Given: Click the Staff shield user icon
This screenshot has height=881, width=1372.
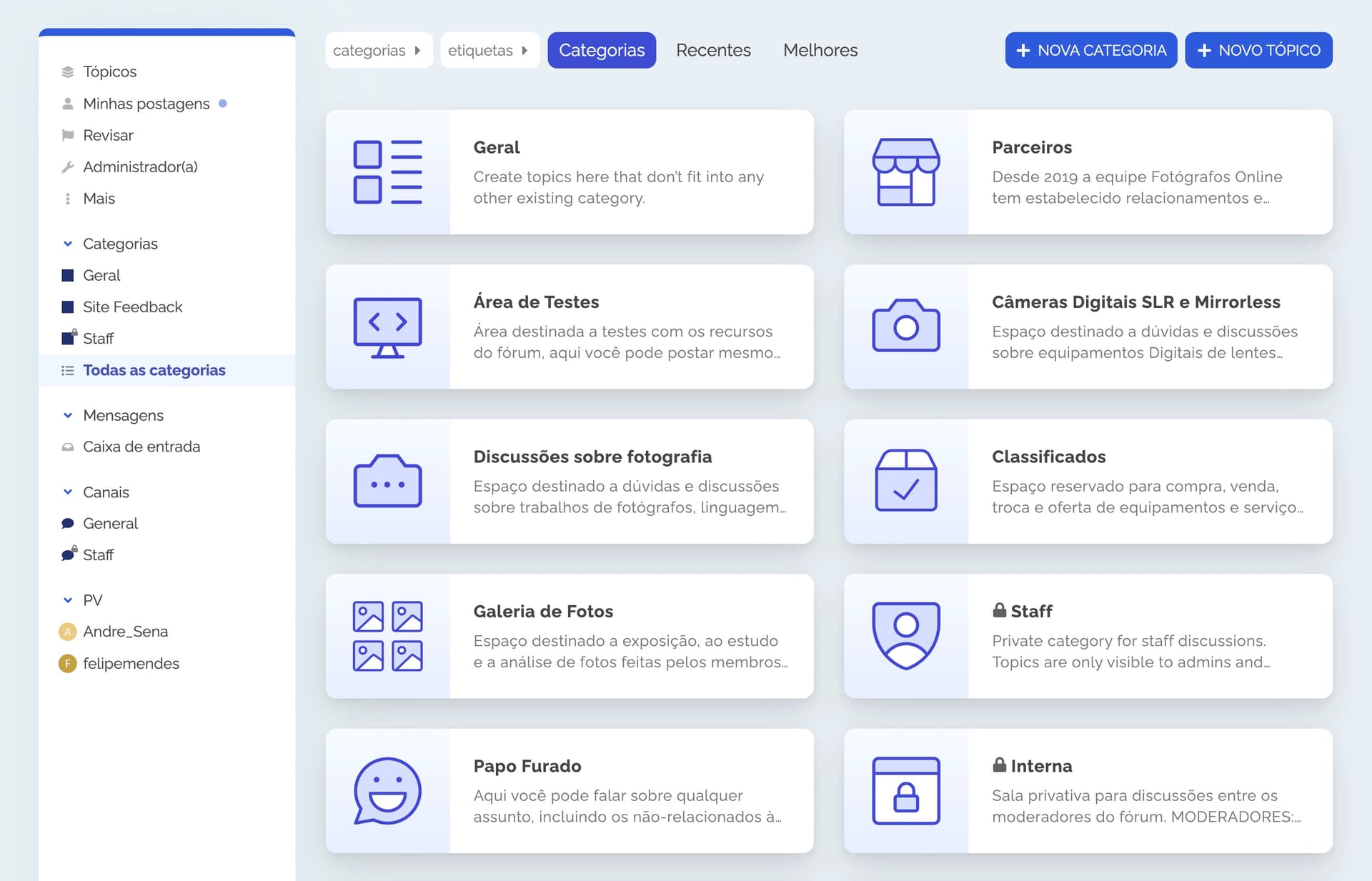Looking at the screenshot, I should [905, 636].
